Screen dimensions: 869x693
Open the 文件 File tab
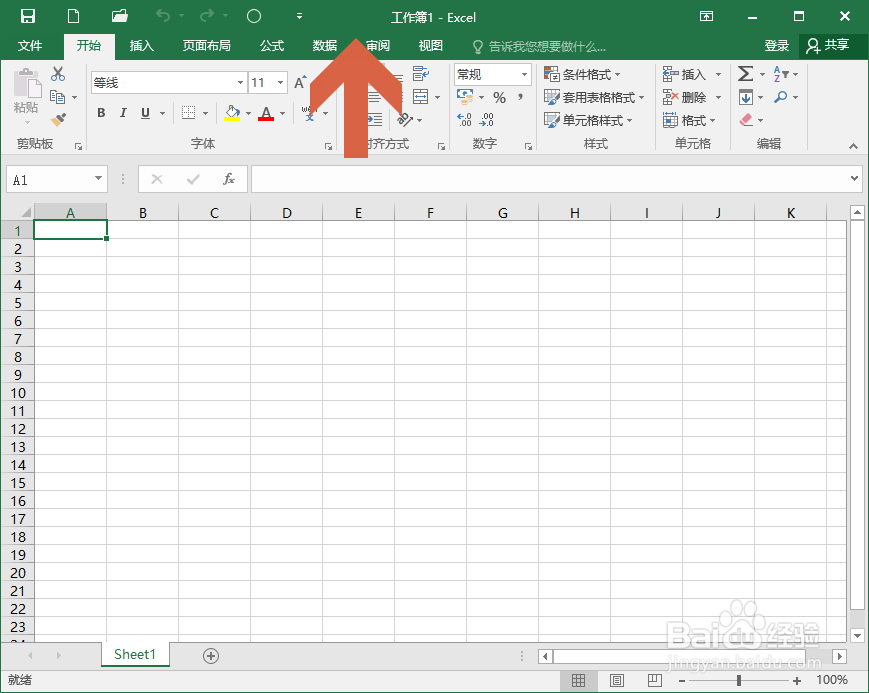pyautogui.click(x=29, y=45)
